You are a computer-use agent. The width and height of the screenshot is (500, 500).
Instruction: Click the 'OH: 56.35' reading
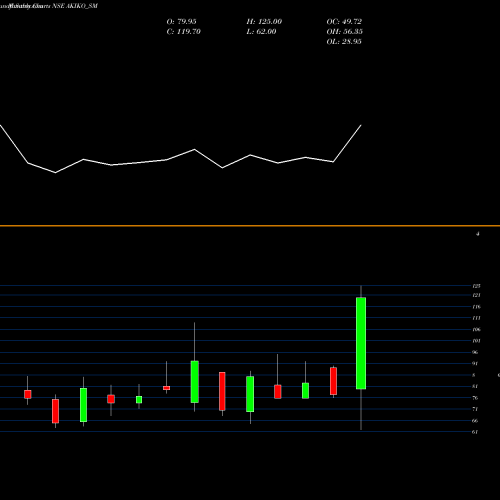(x=344, y=32)
